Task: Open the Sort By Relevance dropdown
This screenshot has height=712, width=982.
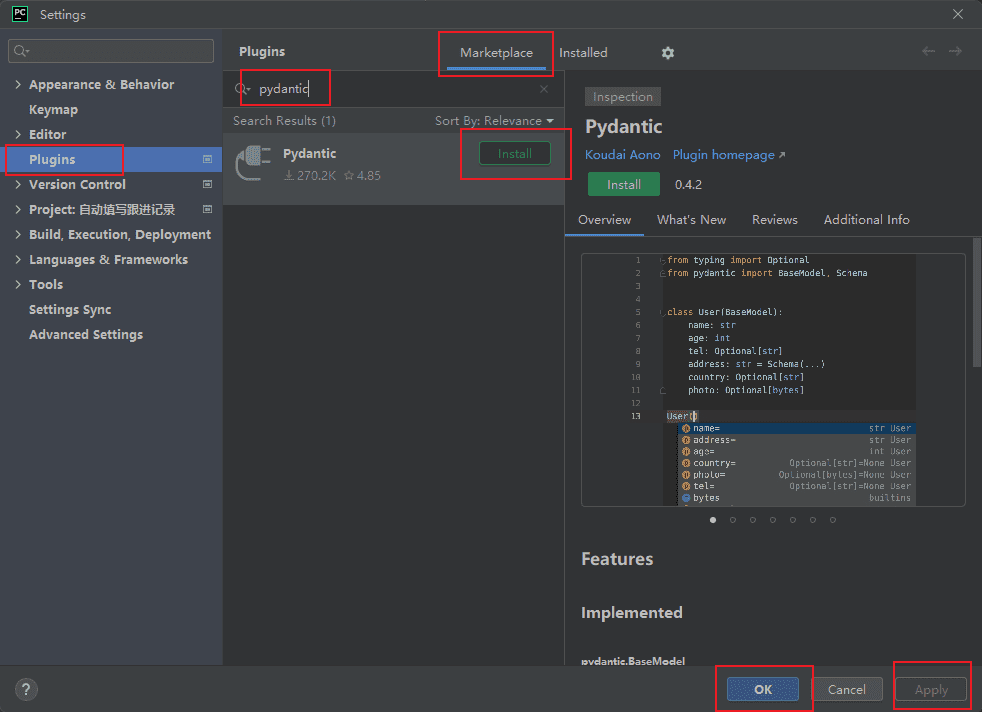Action: [494, 121]
